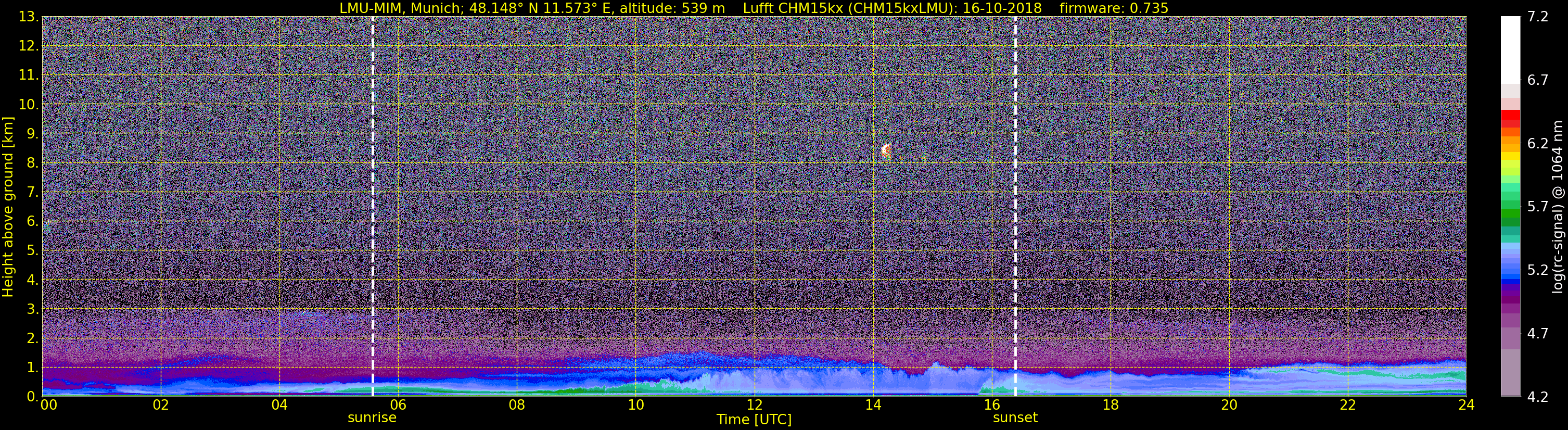1568x430 pixels.
Task: Click the time axis tick label '08'
Action: 517,405
